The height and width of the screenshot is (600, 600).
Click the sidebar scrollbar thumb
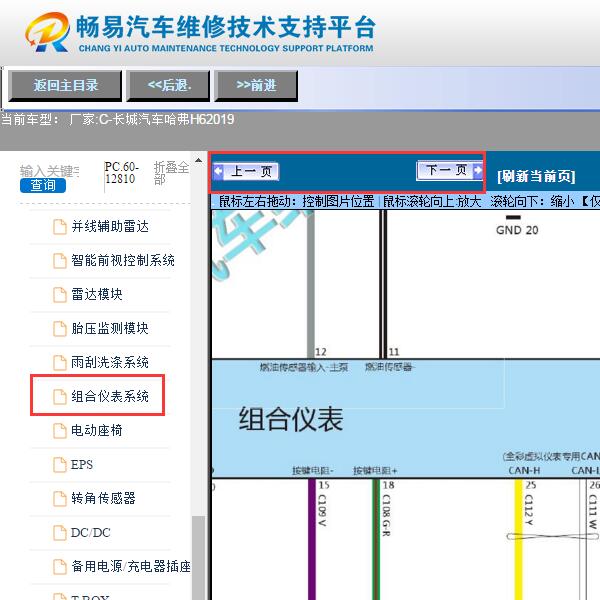[198, 558]
